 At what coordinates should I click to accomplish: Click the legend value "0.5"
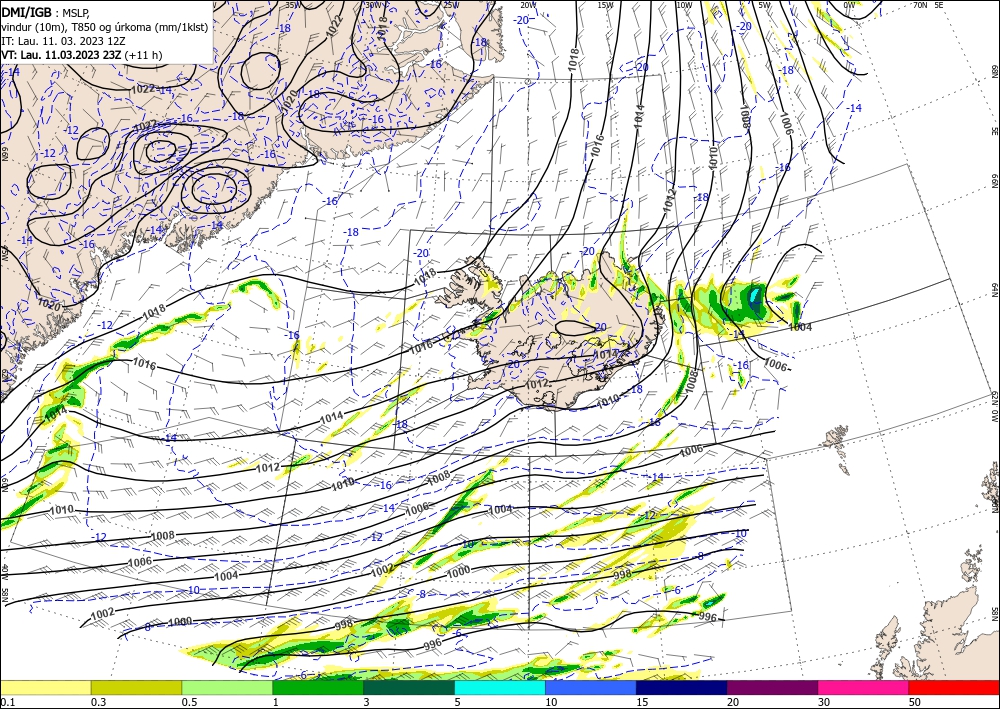coord(189,702)
